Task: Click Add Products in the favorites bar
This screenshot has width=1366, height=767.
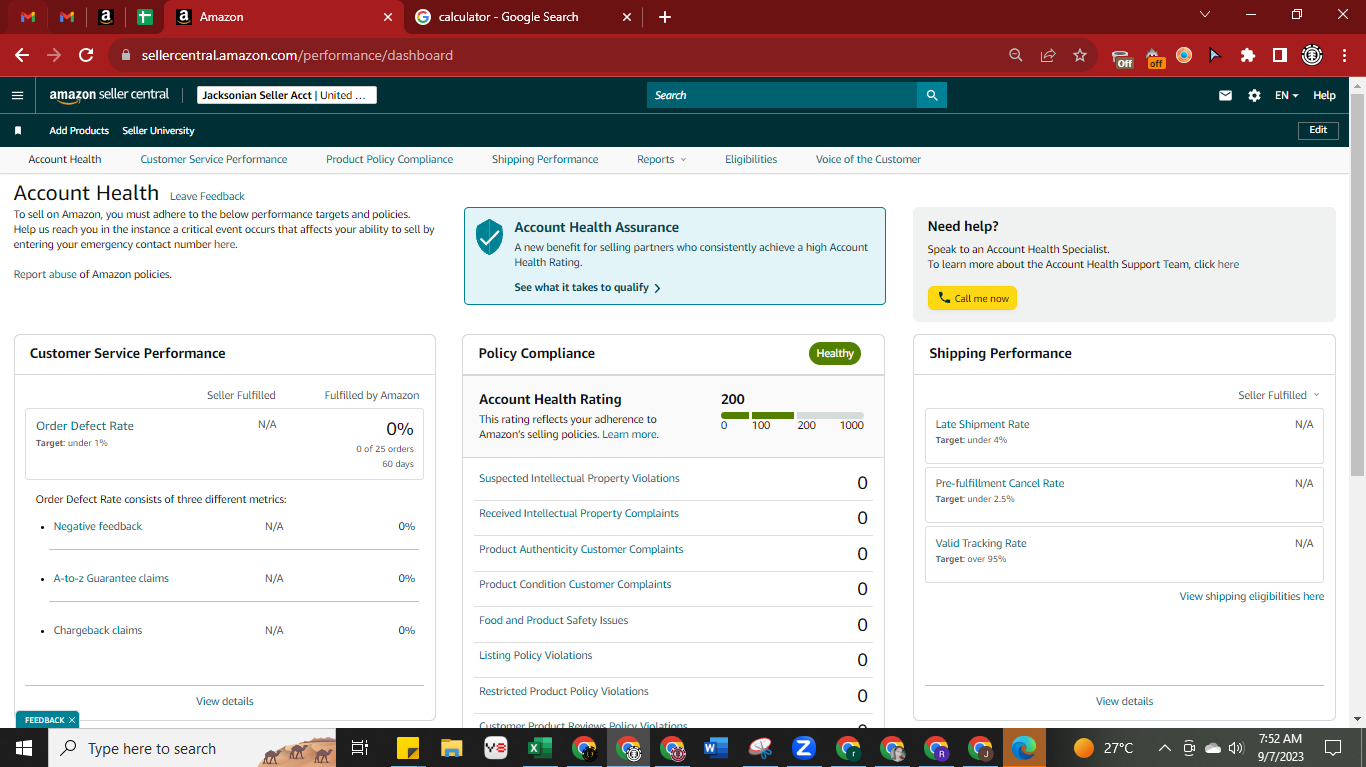Action: click(x=79, y=131)
